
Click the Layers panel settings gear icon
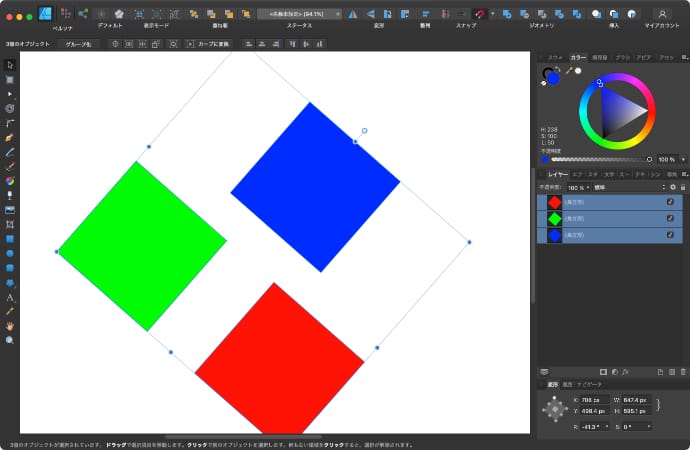point(672,187)
